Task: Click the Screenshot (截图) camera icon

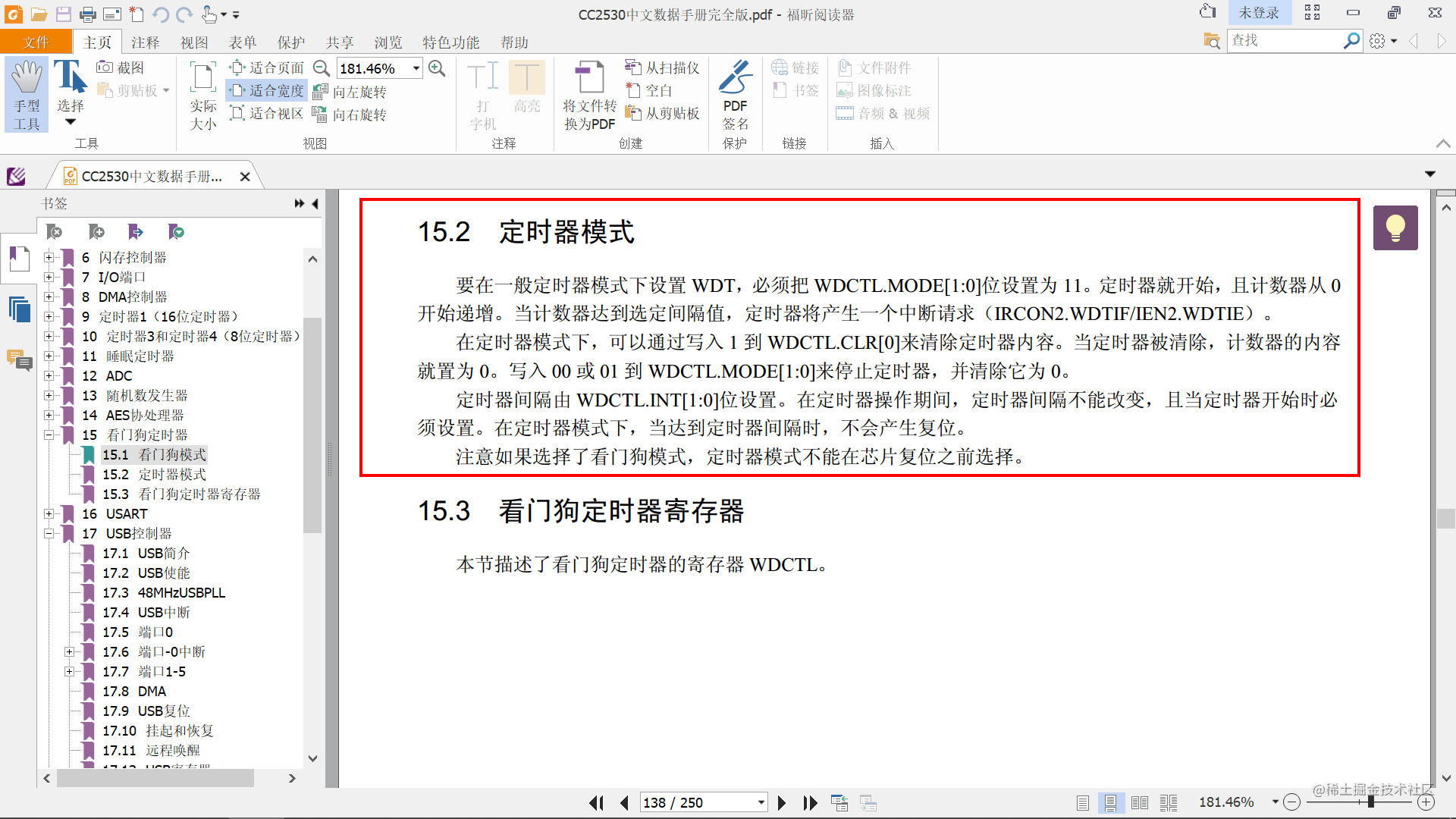Action: [x=105, y=67]
